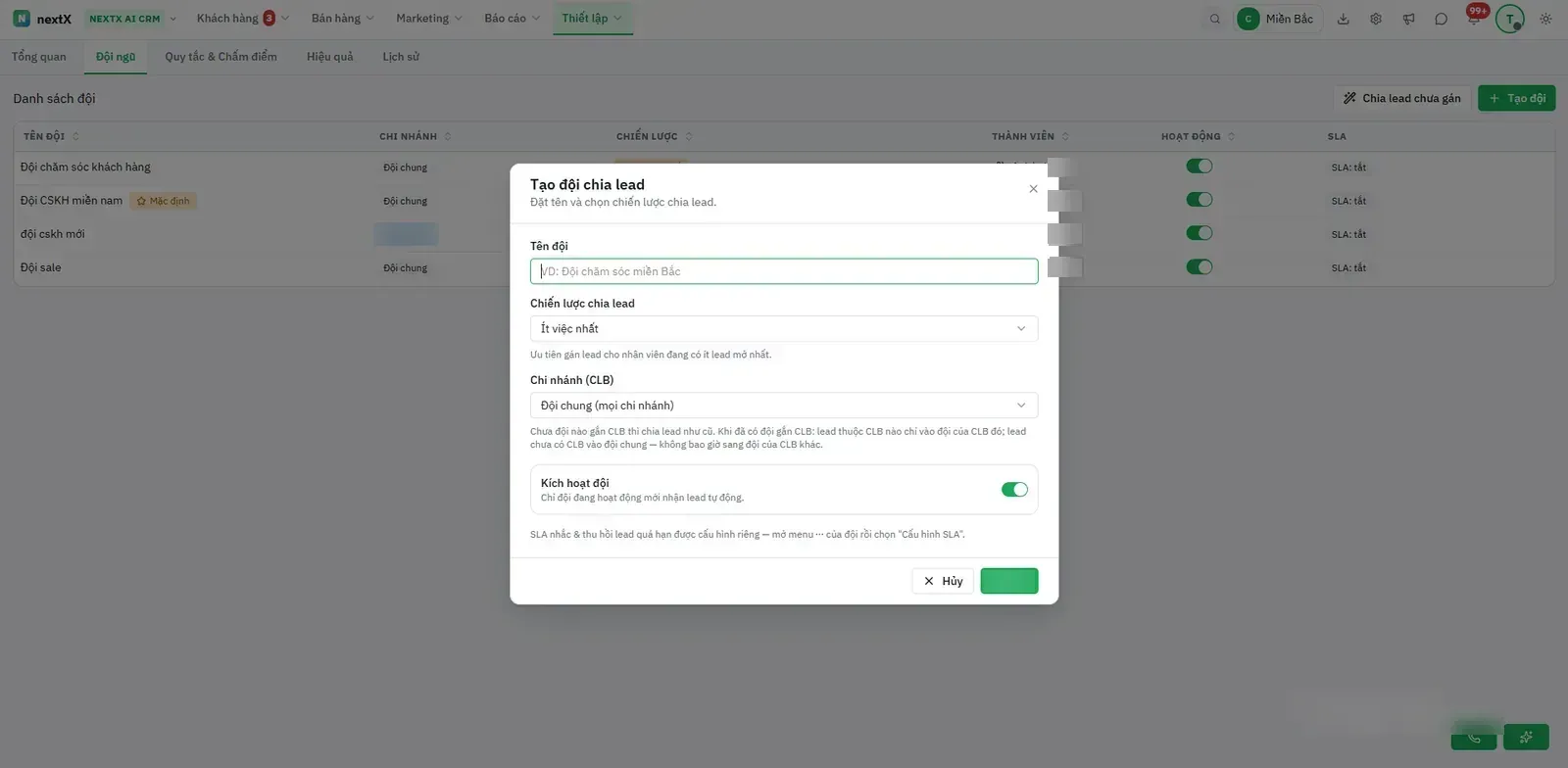Click the nextX logo icon
Screen dimensions: 1568x768
coord(22,19)
